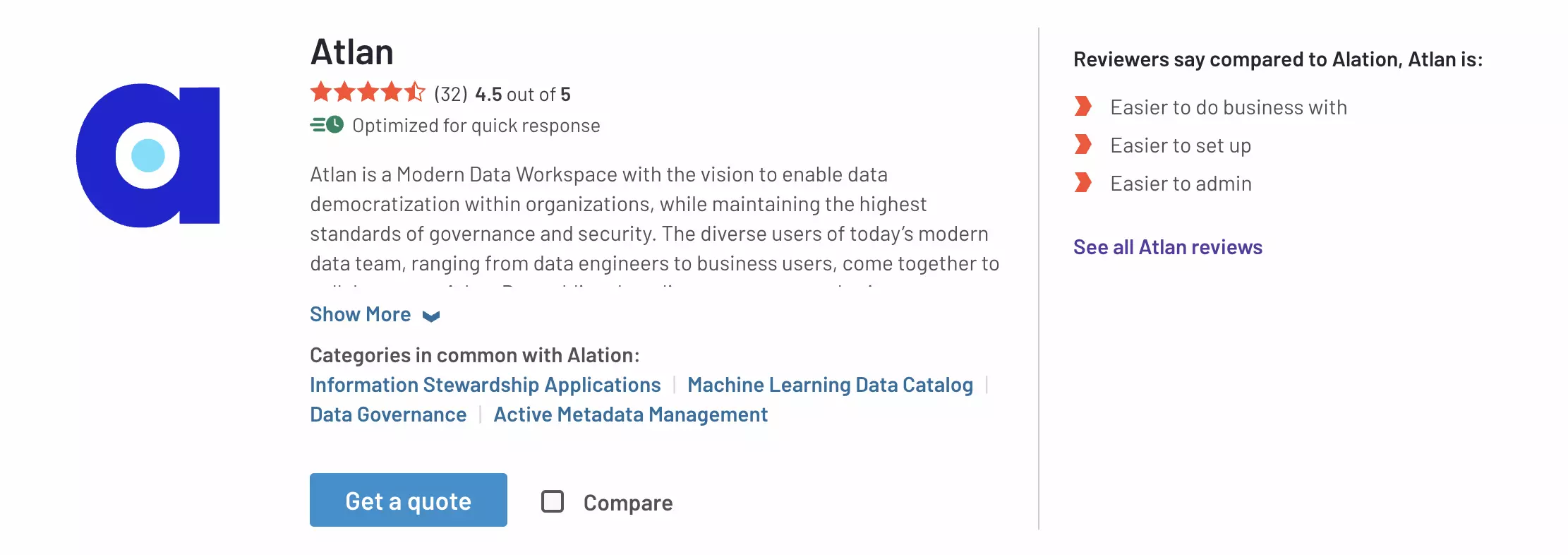Open Active Metadata Management category
This screenshot has width=1568, height=555.
631,414
